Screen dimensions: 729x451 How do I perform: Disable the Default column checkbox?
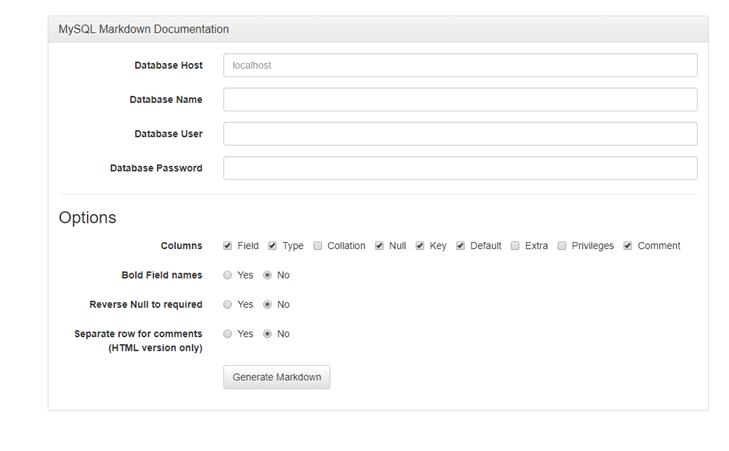coord(460,245)
